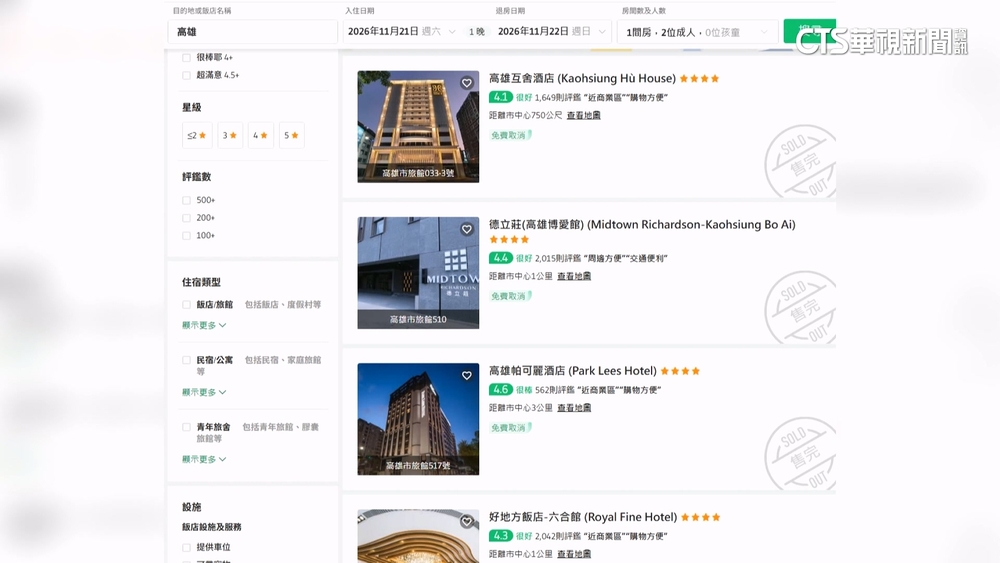Open the 高雄帕可麗酒店 (Park Lees Hotel) title
The image size is (1000, 563).
pos(573,371)
